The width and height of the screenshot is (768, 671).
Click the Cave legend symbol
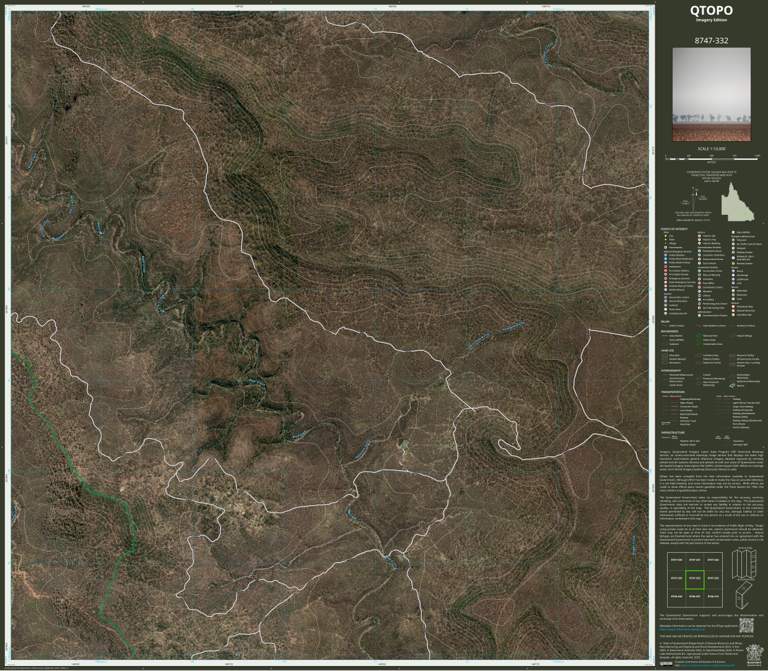pos(733,299)
